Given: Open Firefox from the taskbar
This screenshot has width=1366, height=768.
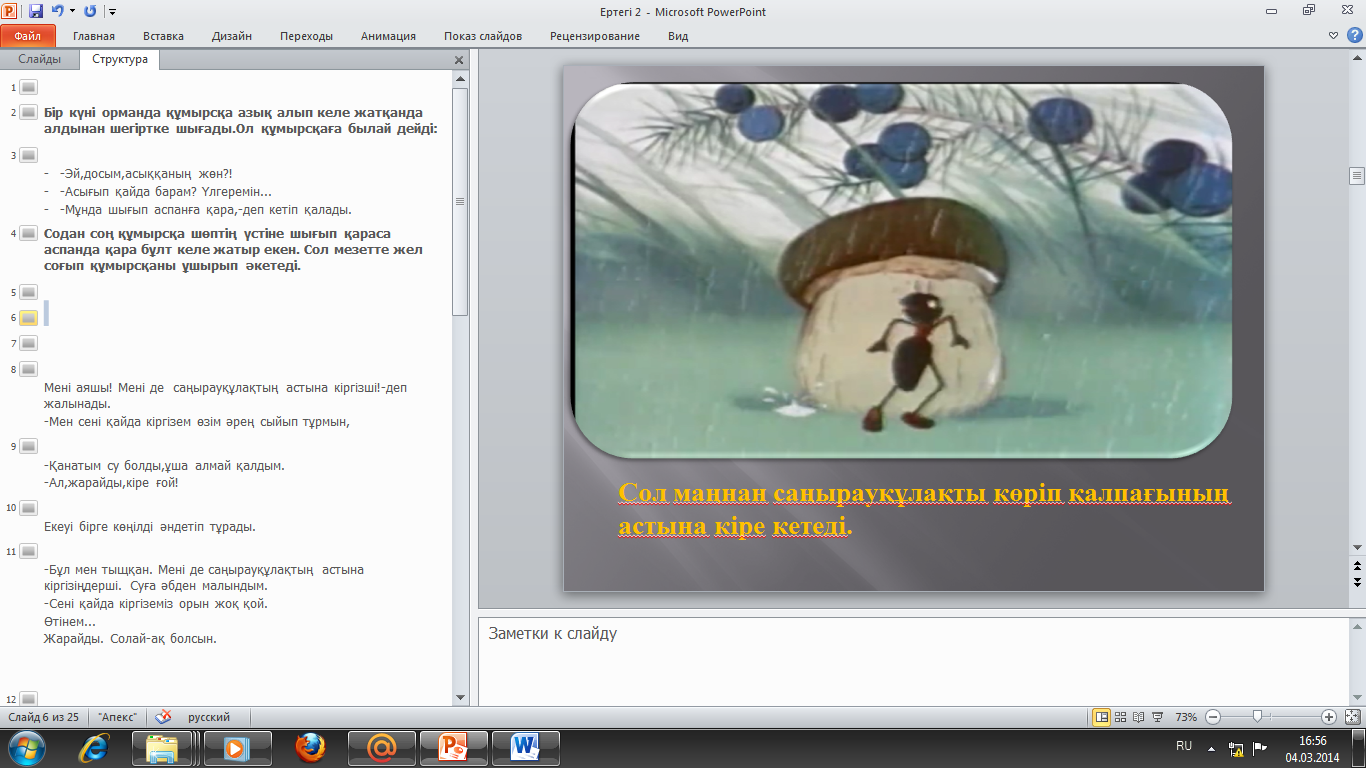Looking at the screenshot, I should click(310, 747).
